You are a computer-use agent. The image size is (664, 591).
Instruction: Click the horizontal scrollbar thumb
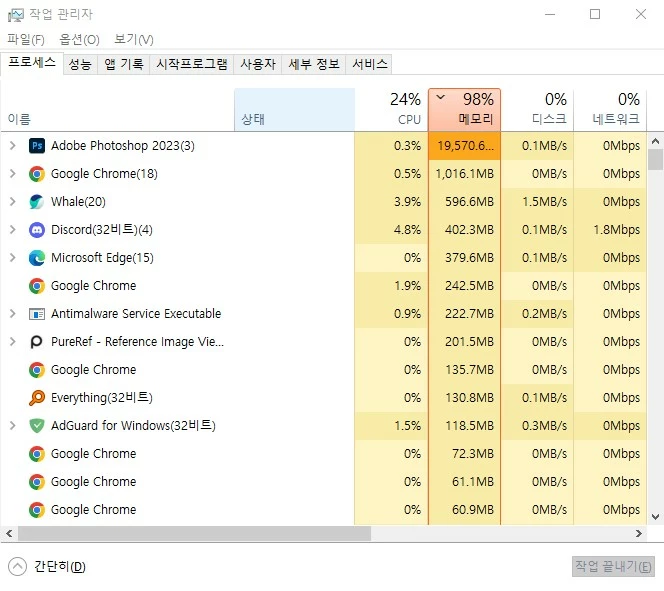point(194,533)
